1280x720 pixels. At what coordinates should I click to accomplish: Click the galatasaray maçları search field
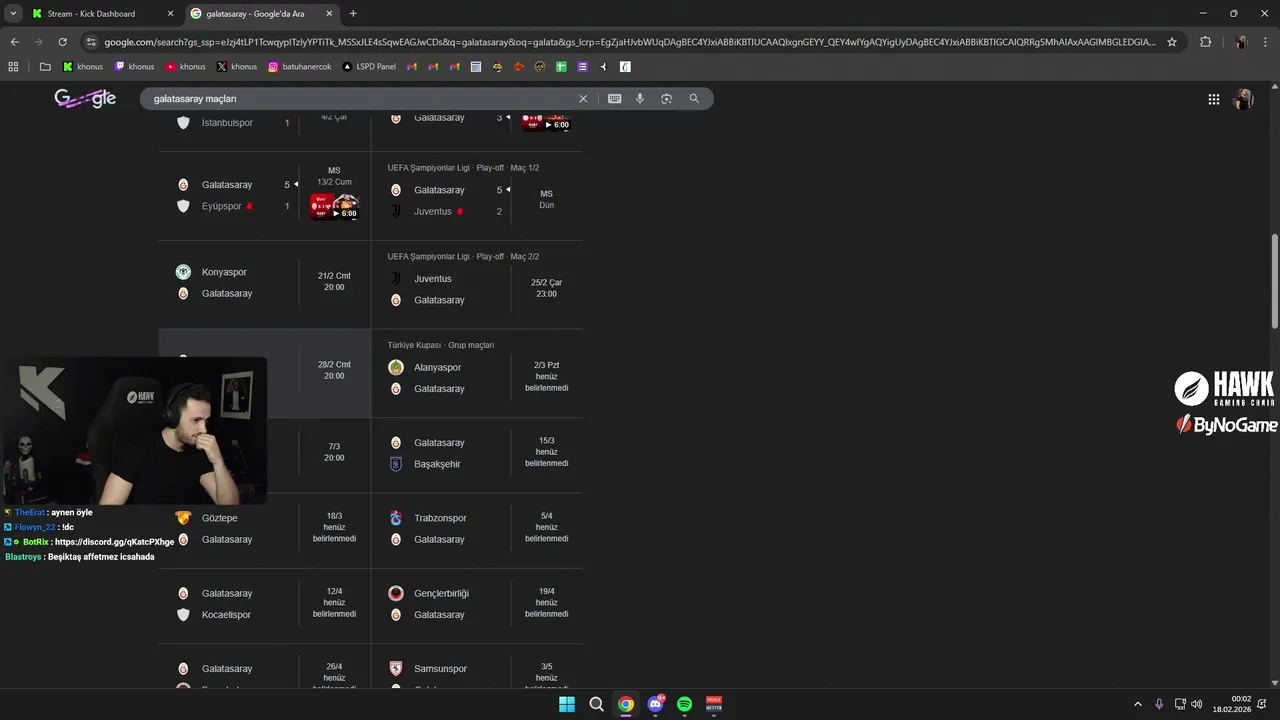point(360,99)
